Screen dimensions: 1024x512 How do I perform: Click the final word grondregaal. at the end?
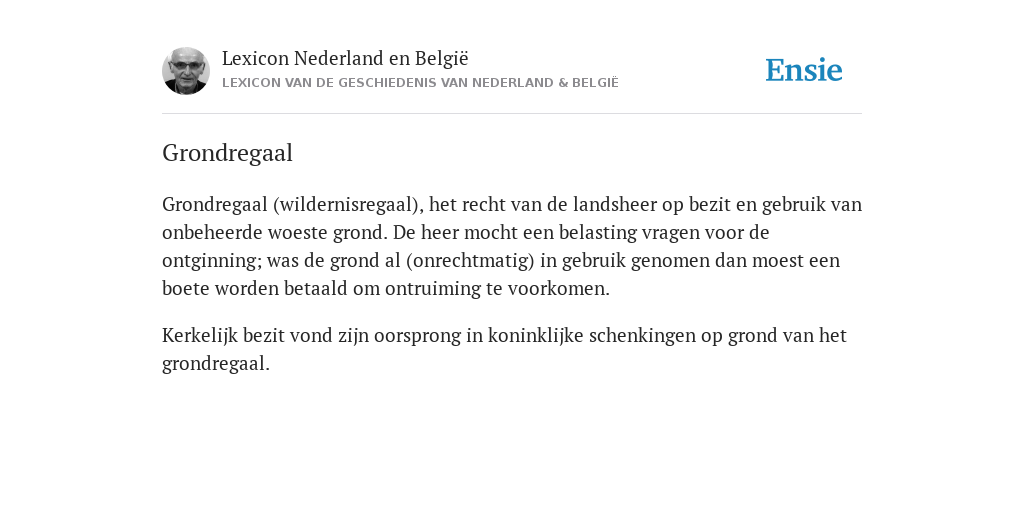tap(216, 364)
